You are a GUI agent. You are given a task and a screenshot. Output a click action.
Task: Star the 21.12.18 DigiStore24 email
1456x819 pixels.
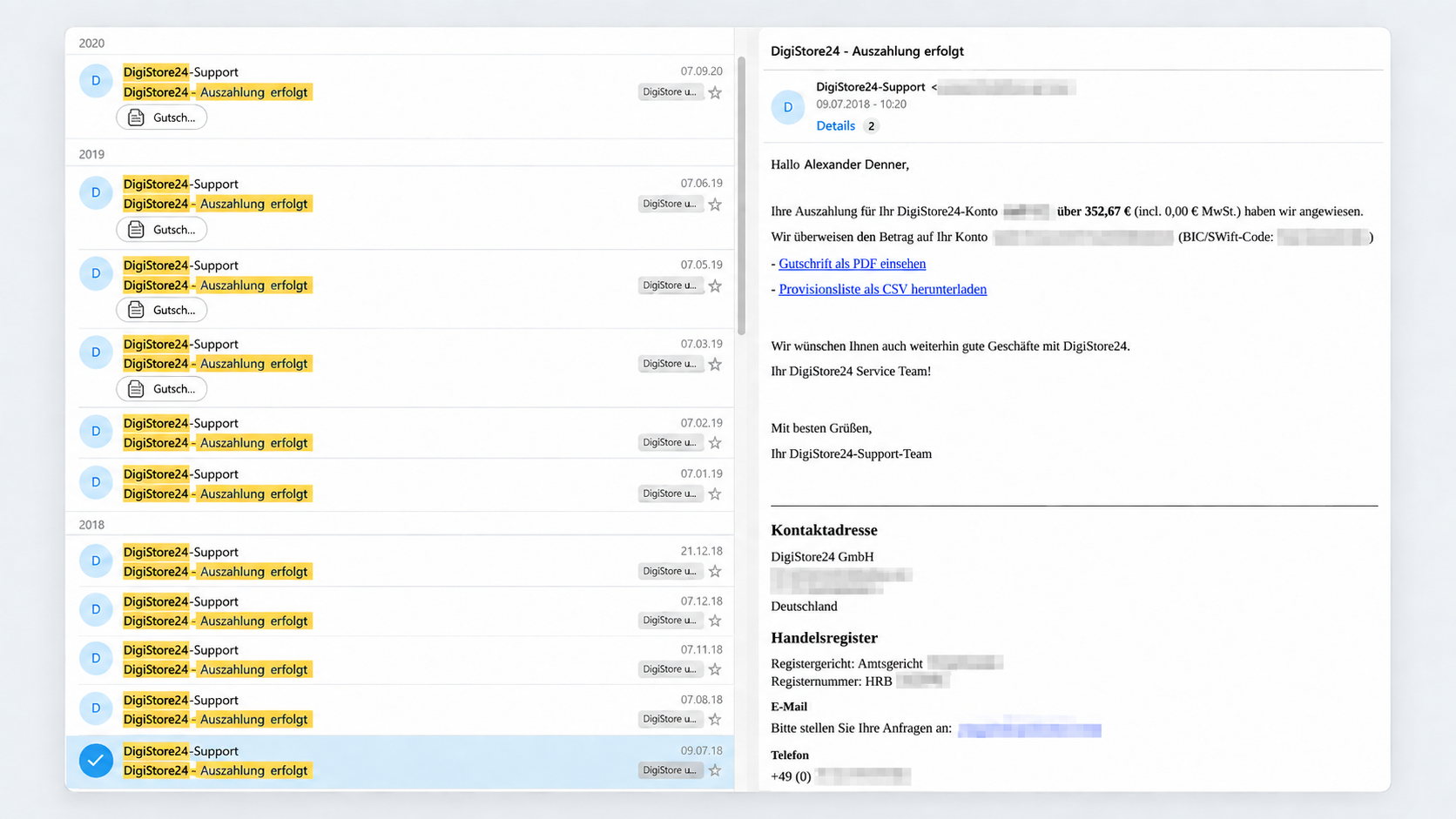click(715, 571)
